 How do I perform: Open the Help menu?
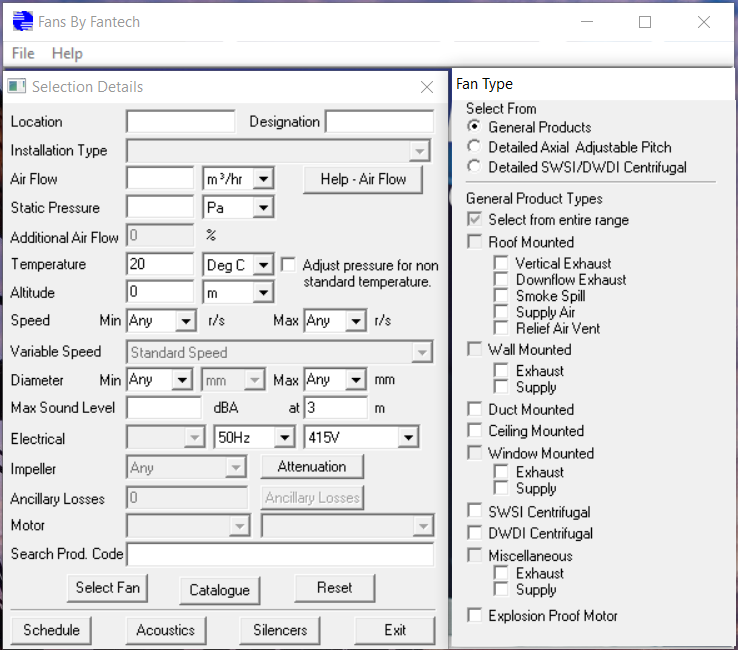67,53
